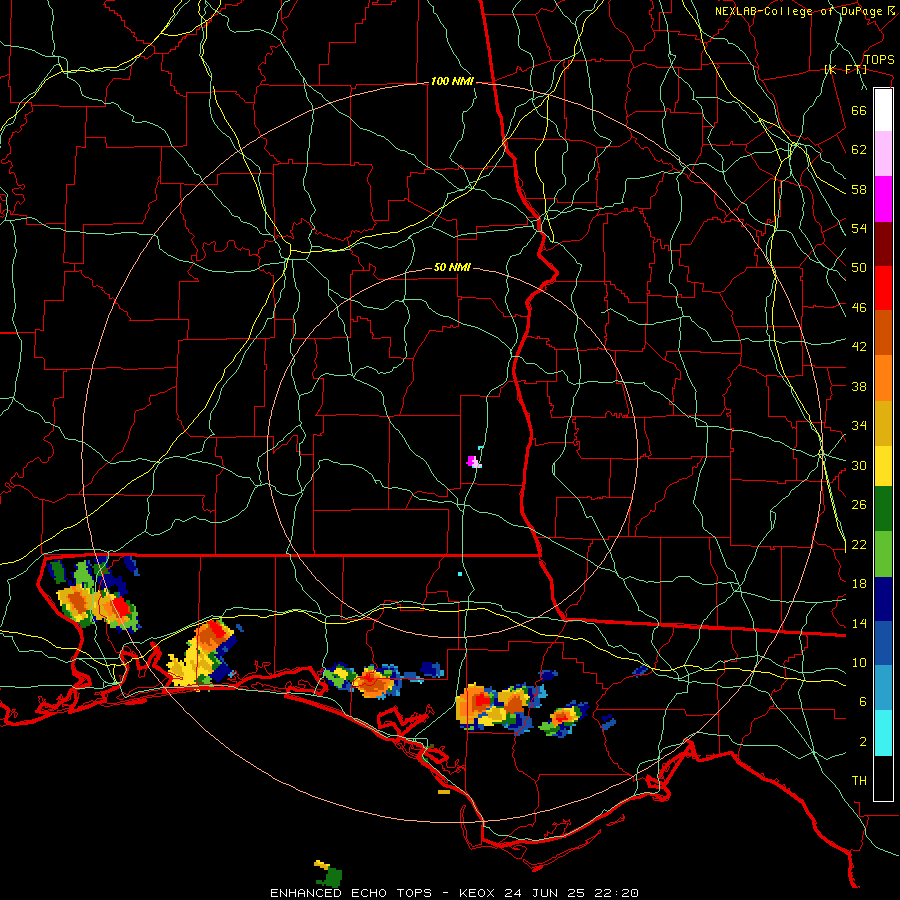Click the white swatch in the tops legend
The width and height of the screenshot is (900, 900).
(883, 110)
